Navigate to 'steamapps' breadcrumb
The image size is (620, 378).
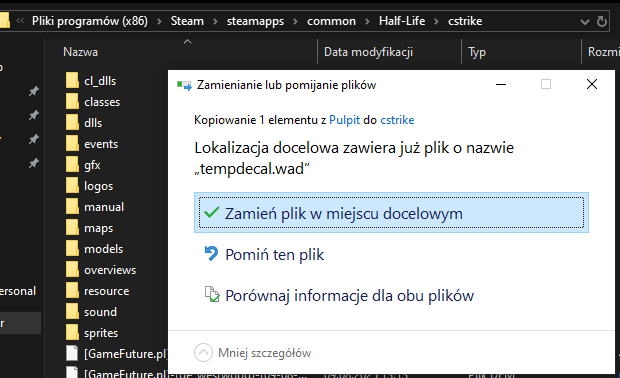point(255,21)
